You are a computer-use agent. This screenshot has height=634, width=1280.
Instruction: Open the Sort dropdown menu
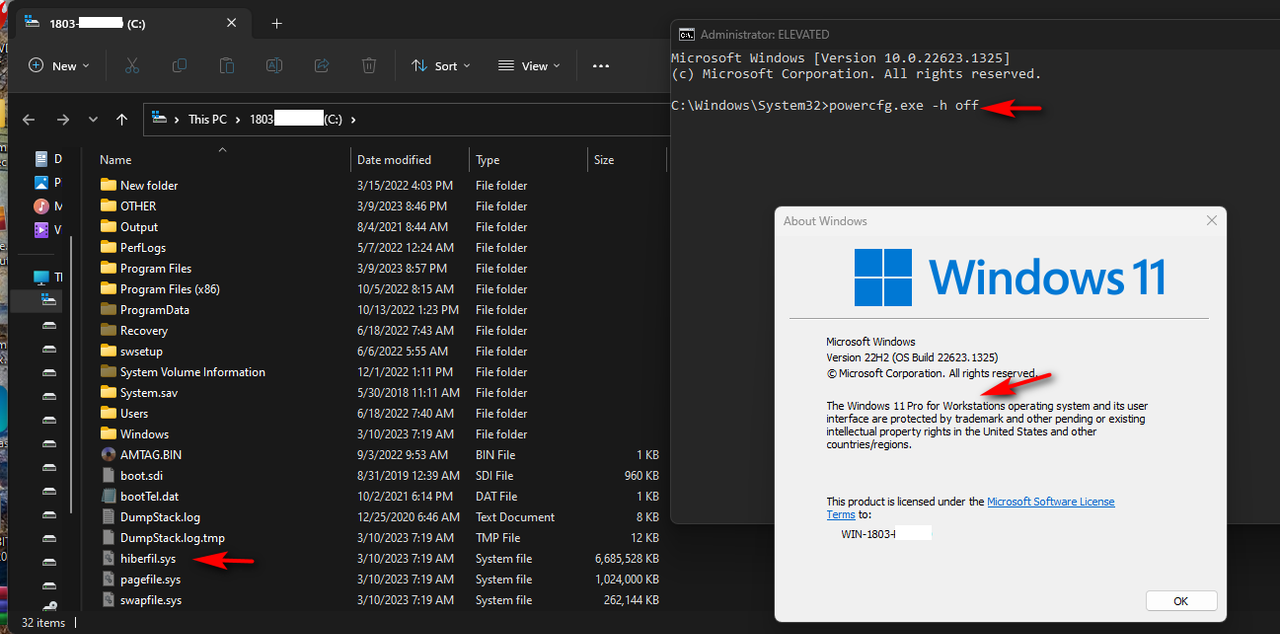tap(440, 66)
